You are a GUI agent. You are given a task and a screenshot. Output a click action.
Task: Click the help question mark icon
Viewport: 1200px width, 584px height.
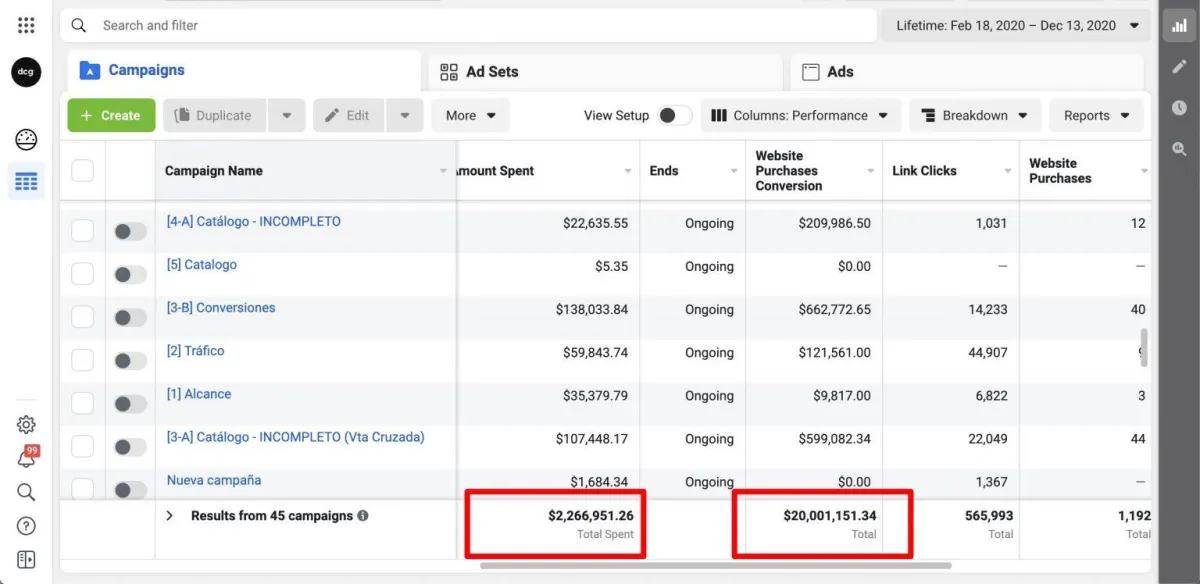click(x=26, y=526)
